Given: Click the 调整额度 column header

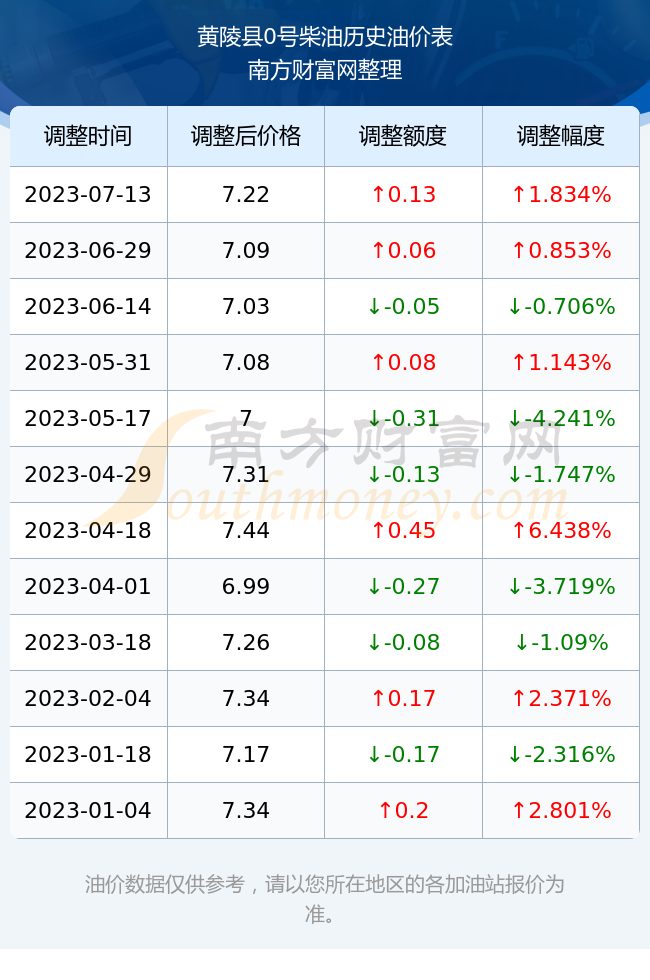Looking at the screenshot, I should click(403, 136).
